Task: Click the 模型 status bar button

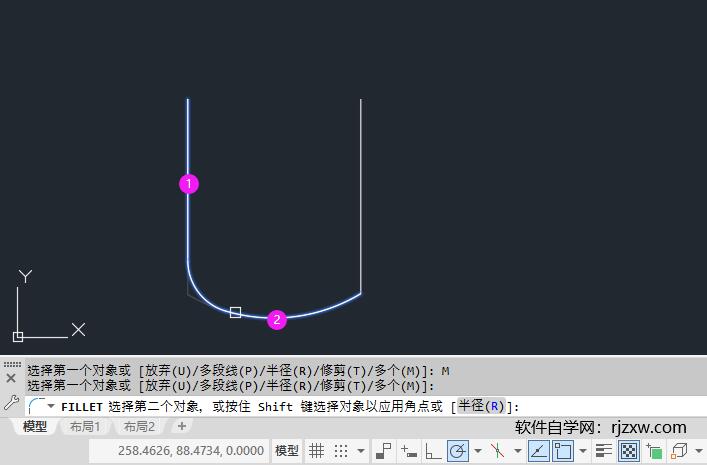Action: [287, 451]
